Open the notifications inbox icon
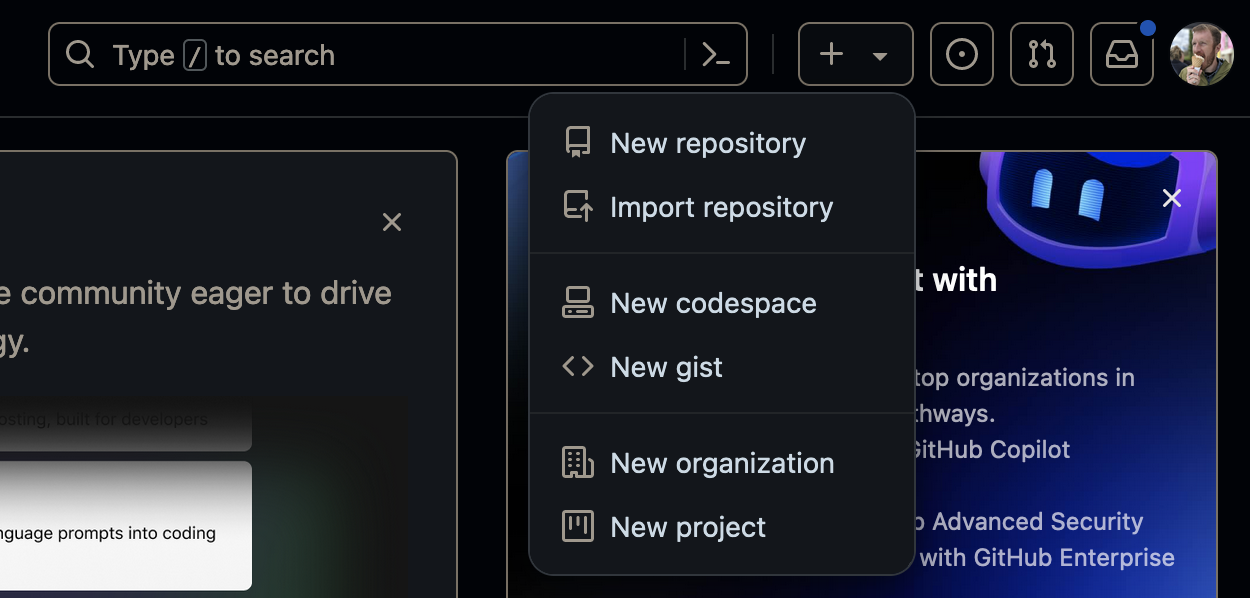The image size is (1250, 598). (x=1121, y=55)
